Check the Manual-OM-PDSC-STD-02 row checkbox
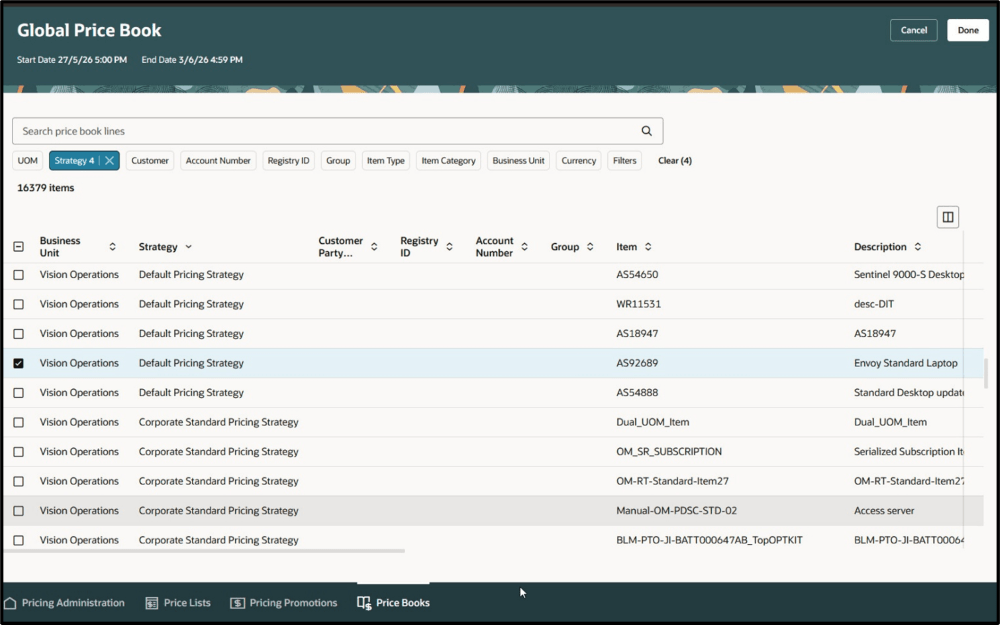This screenshot has height=625, width=1000. click(x=18, y=511)
